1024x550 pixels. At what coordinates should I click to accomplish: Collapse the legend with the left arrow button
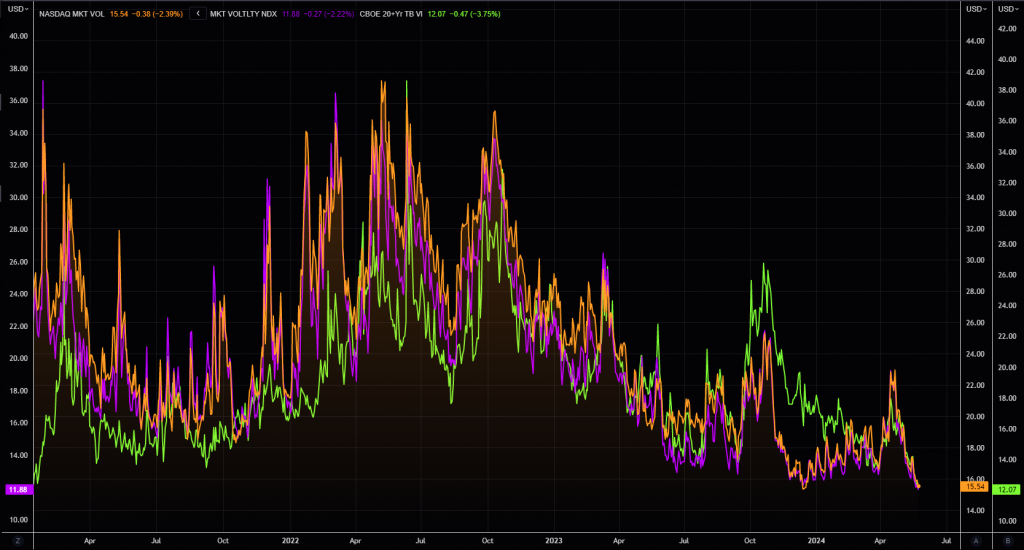[198, 14]
